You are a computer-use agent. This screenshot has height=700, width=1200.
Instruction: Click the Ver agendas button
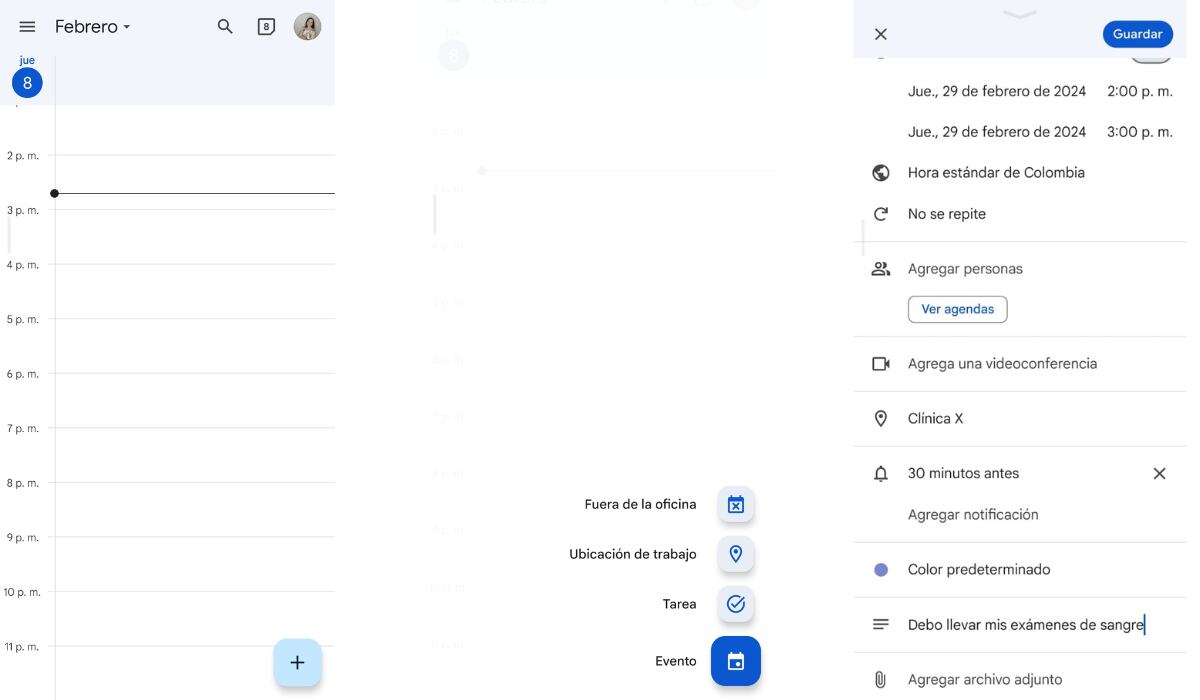click(x=957, y=309)
